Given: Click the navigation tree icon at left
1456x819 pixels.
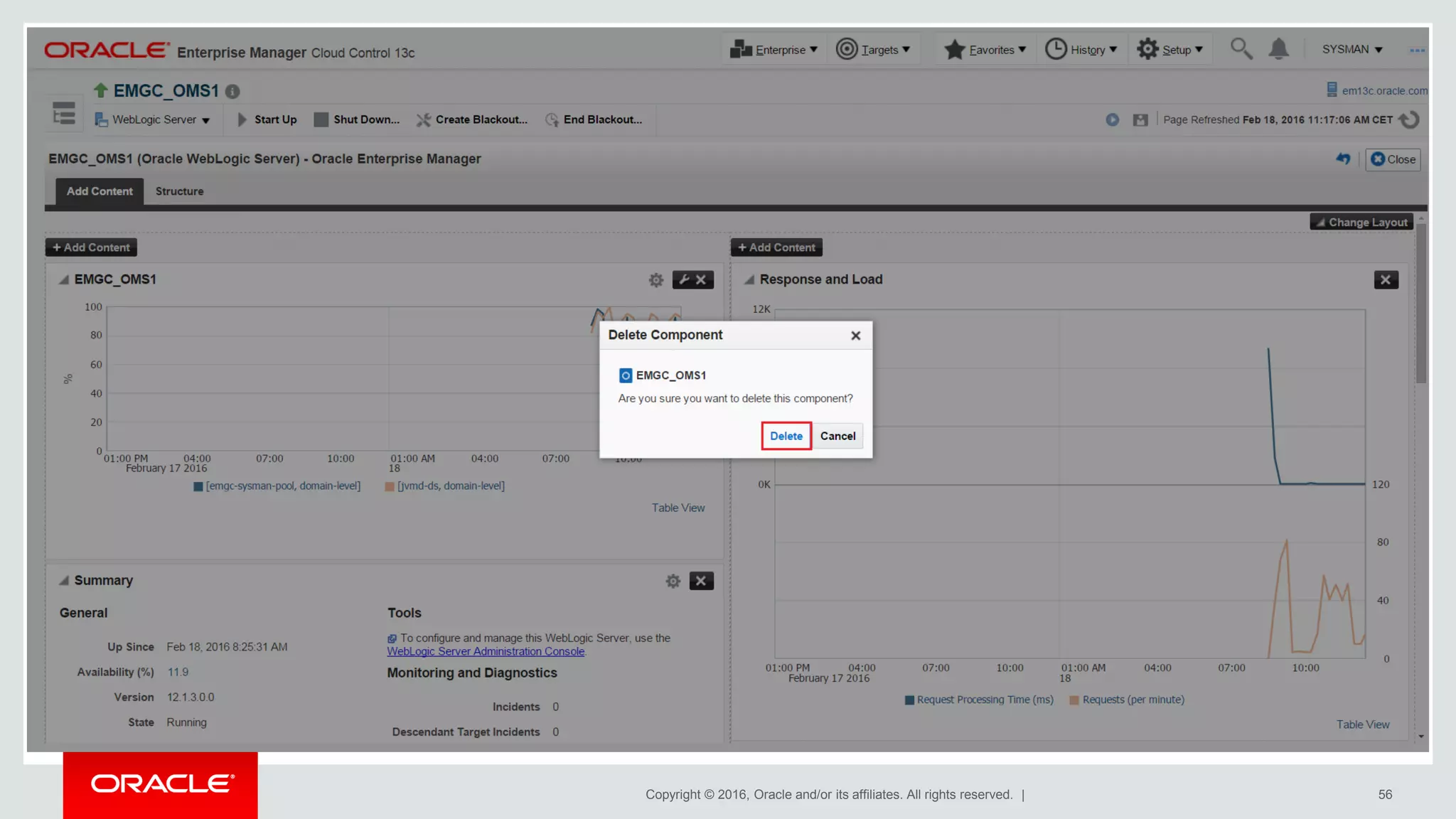Looking at the screenshot, I should click(x=64, y=114).
